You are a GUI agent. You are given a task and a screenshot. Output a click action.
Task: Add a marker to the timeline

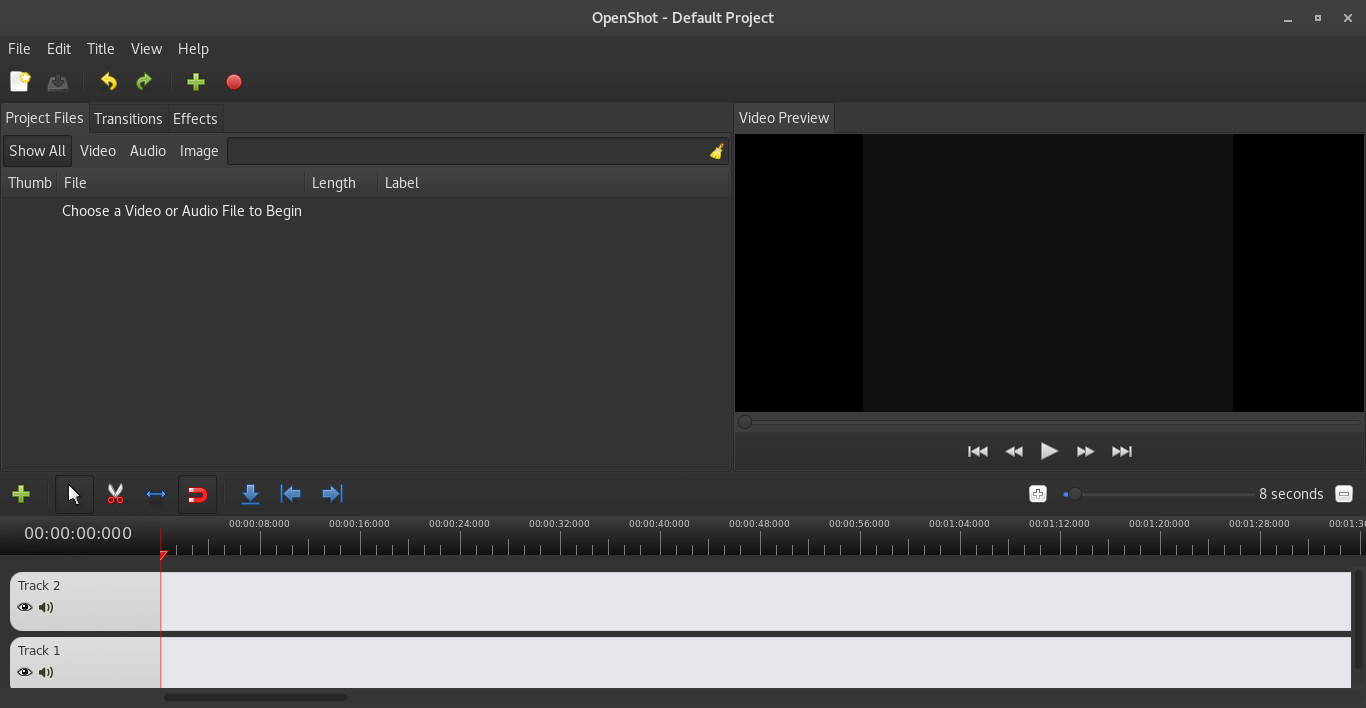coord(251,494)
